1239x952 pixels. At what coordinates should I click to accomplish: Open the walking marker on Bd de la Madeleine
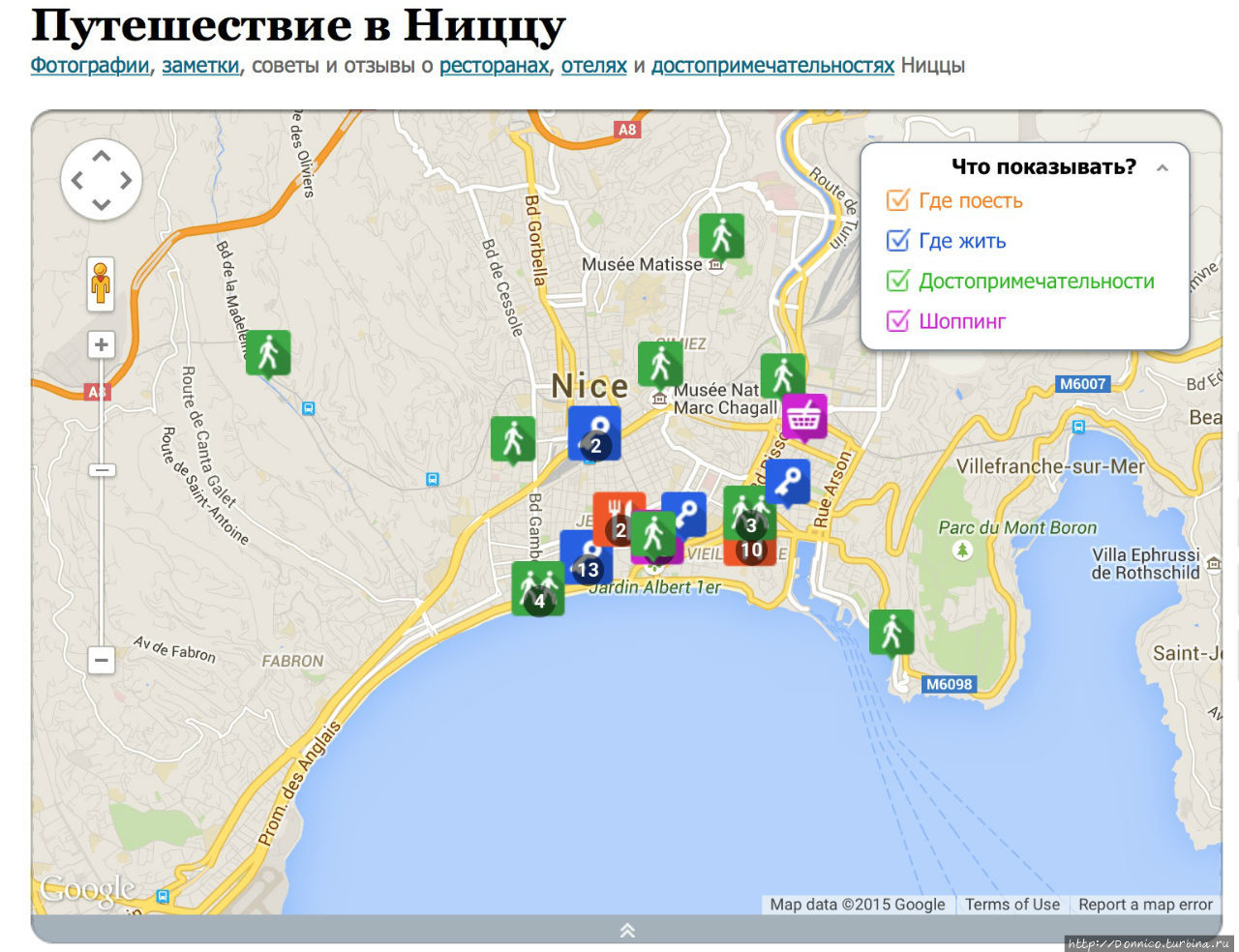[x=268, y=354]
